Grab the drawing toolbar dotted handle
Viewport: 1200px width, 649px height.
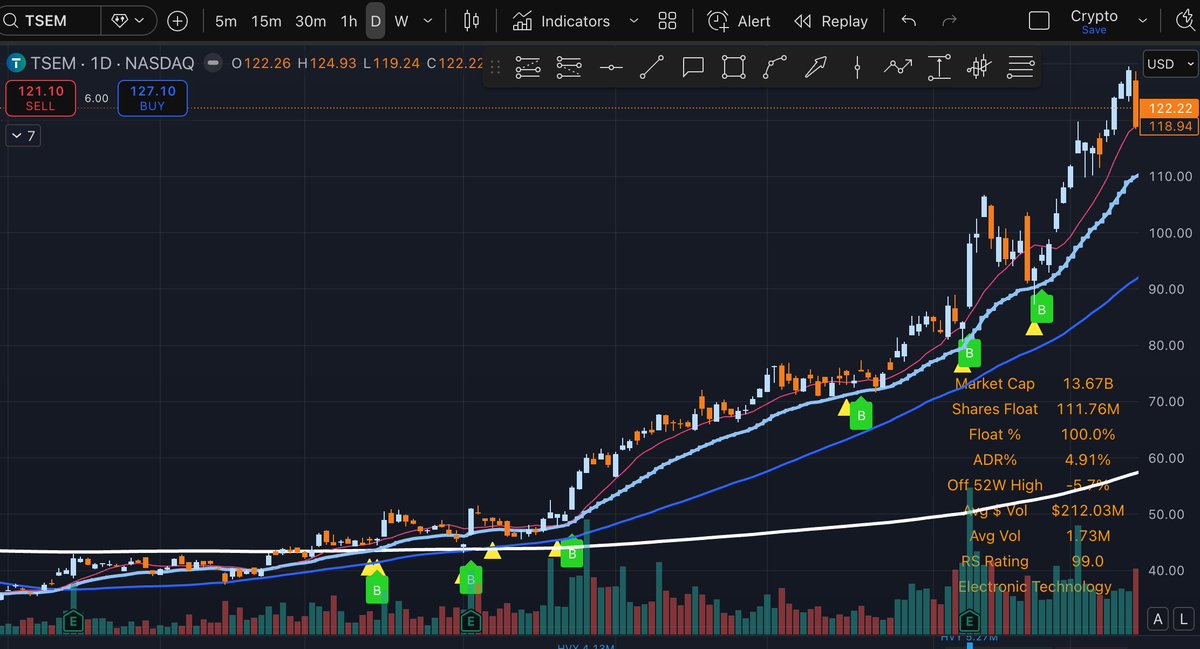(495, 67)
